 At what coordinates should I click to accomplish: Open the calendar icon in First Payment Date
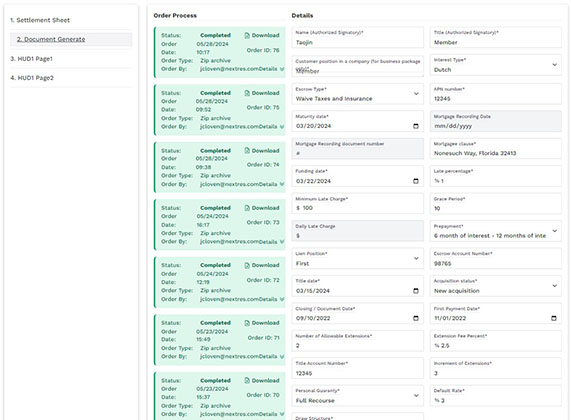[553, 318]
